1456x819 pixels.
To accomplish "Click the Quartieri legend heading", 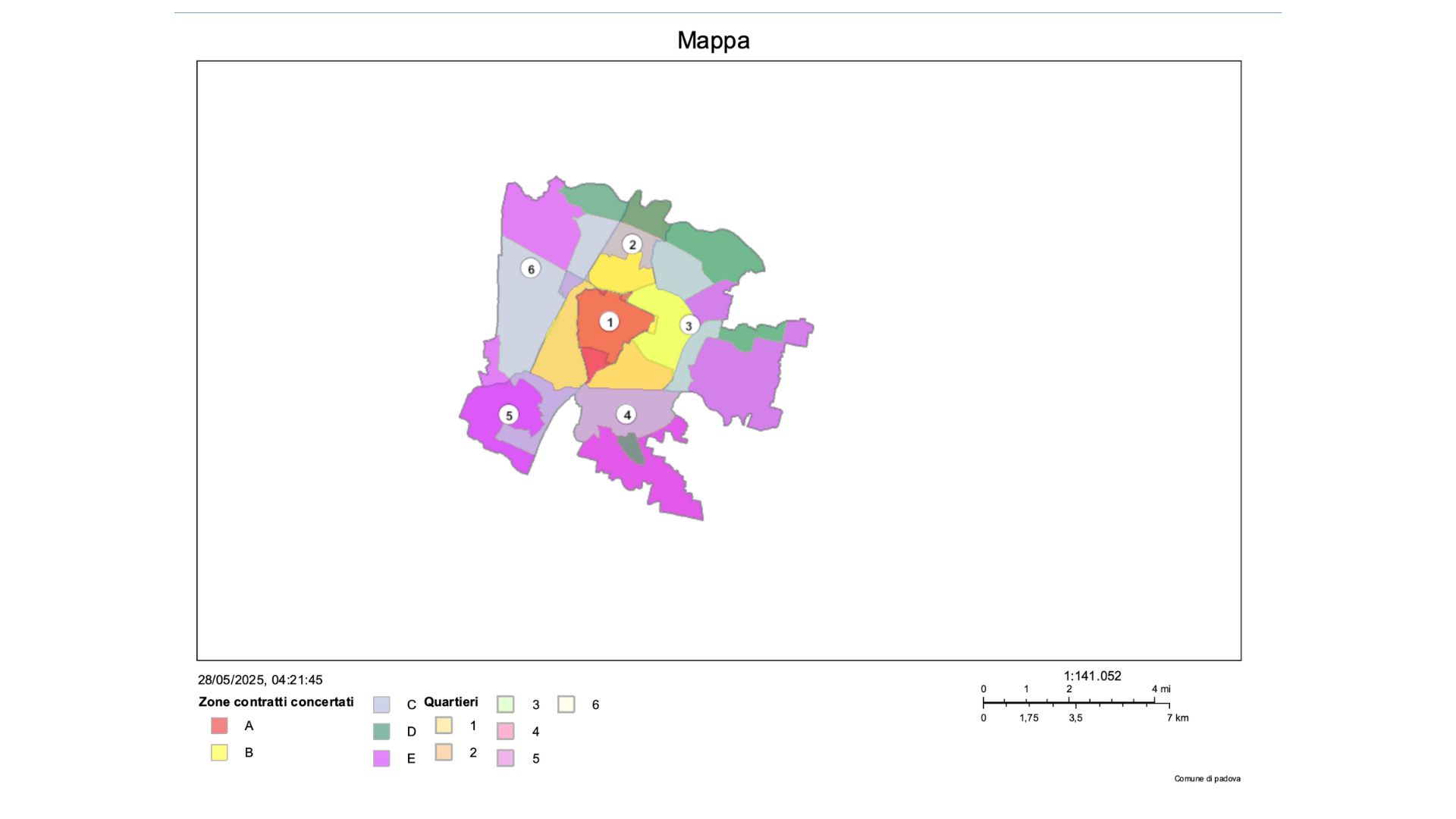I will 451,702.
